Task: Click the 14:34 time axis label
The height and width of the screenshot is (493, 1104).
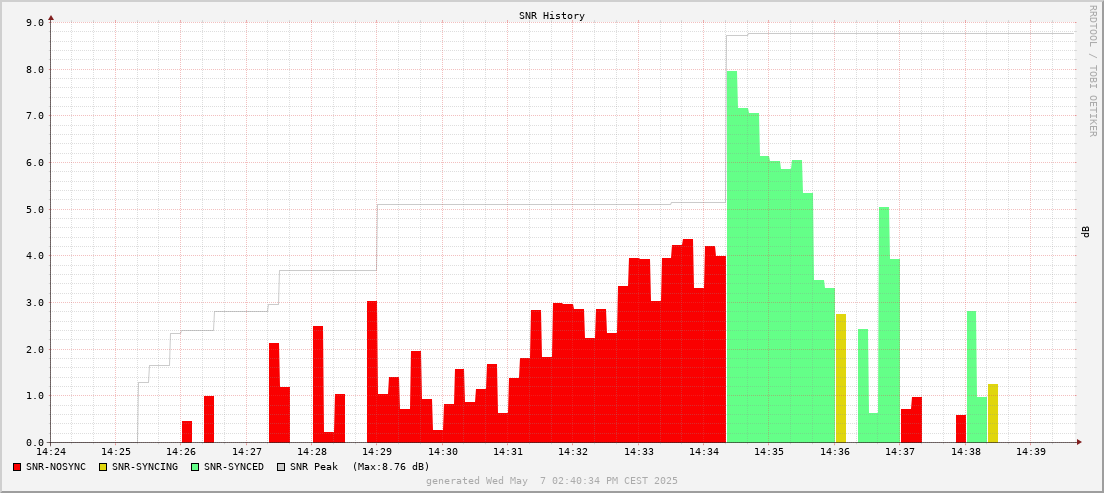Action: (703, 451)
